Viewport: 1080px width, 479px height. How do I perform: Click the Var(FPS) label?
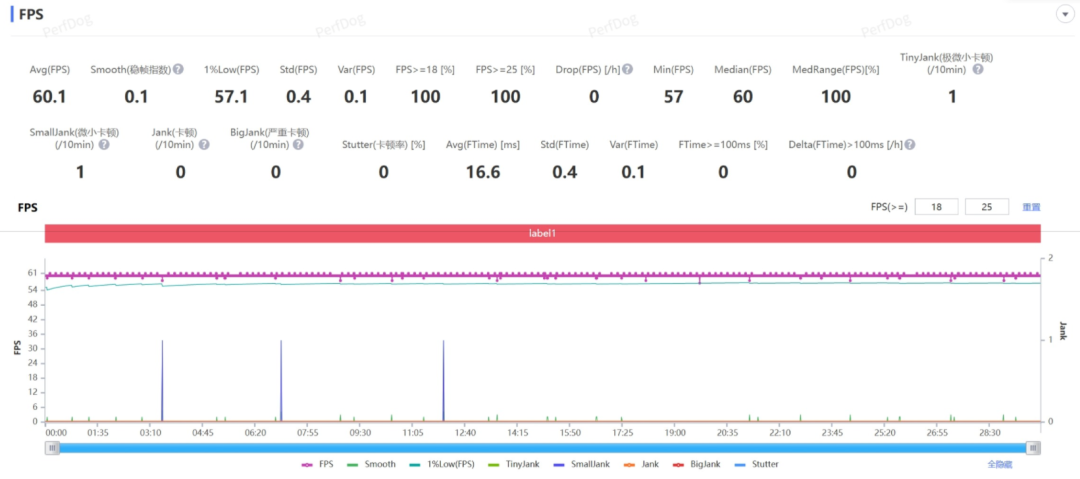pyautogui.click(x=356, y=70)
